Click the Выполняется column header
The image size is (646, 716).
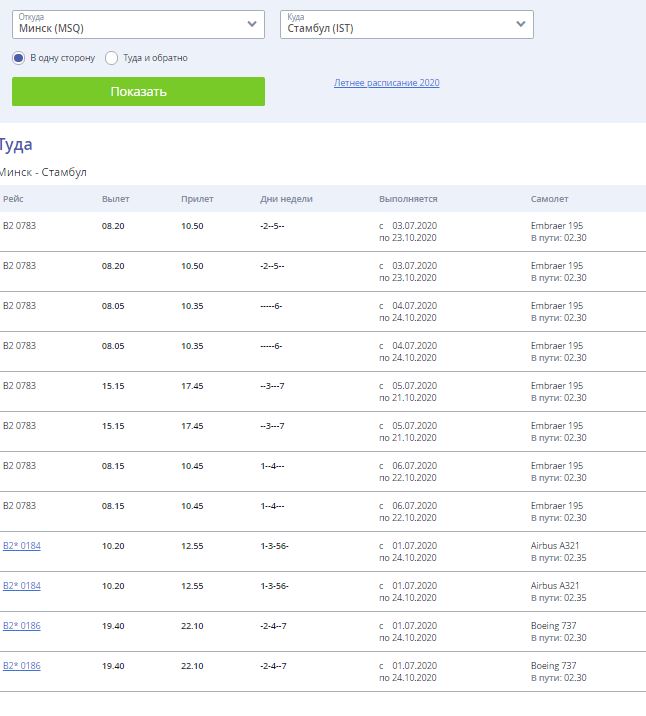coord(408,199)
